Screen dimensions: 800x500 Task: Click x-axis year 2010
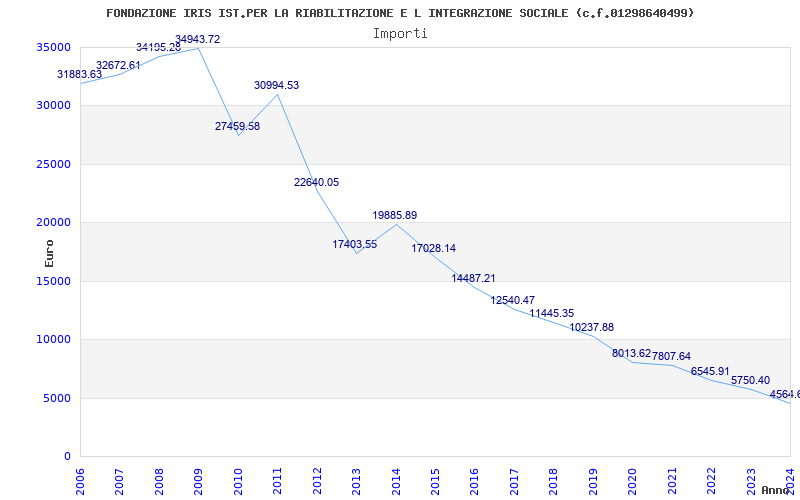pos(238,481)
